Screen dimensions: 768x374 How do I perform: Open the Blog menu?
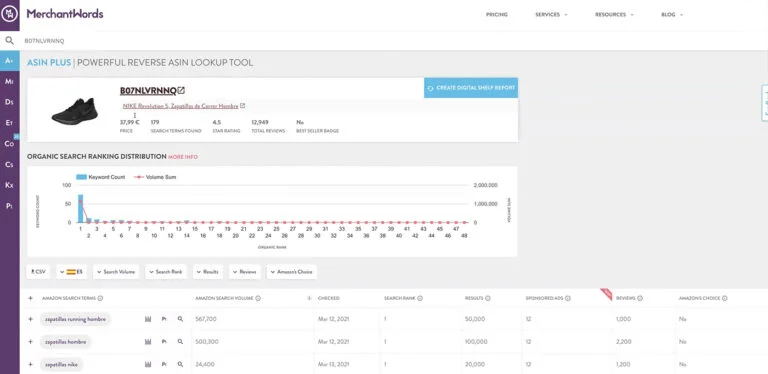(x=672, y=15)
